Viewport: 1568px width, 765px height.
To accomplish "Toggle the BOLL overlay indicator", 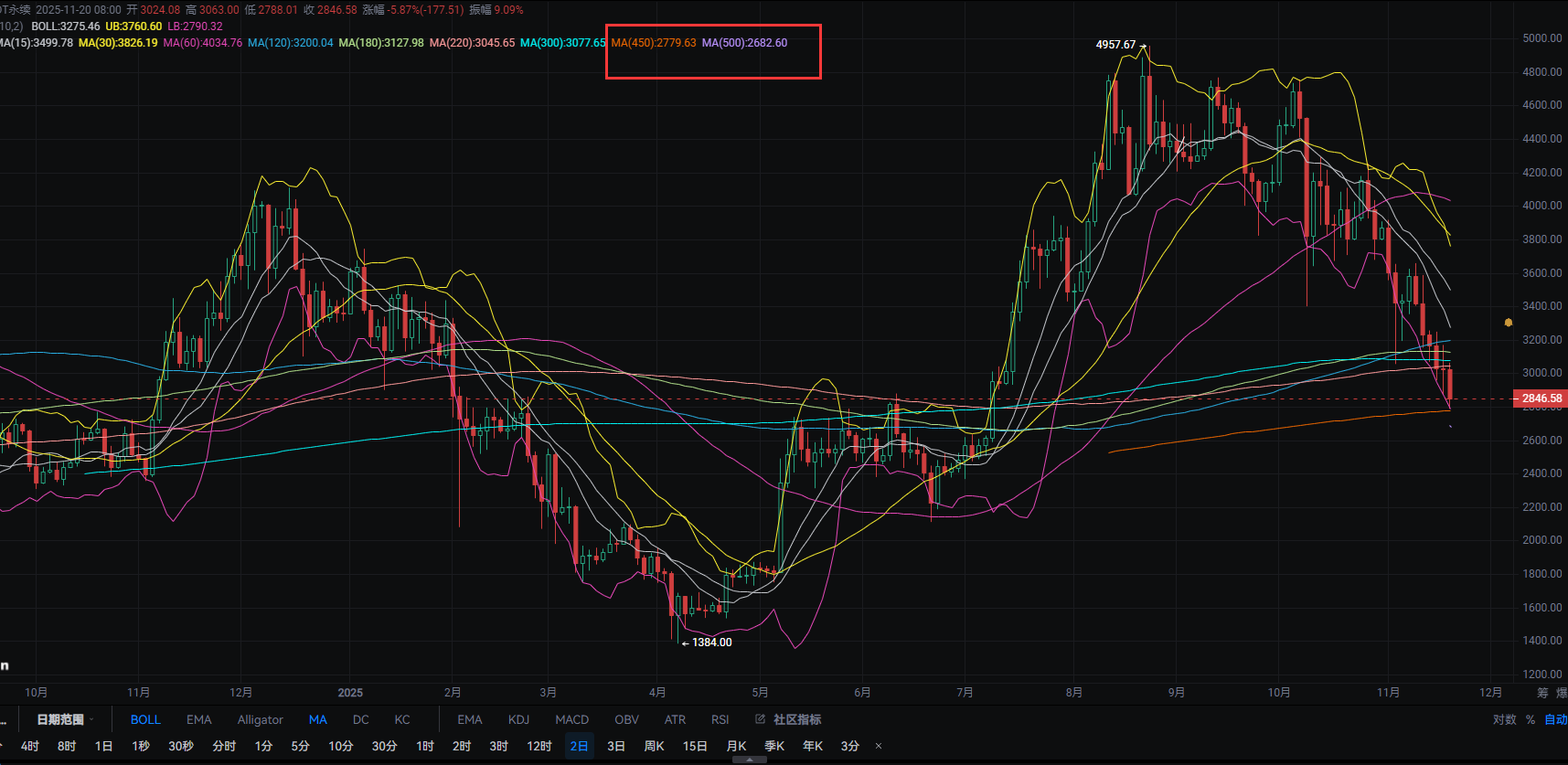I will coord(145,719).
